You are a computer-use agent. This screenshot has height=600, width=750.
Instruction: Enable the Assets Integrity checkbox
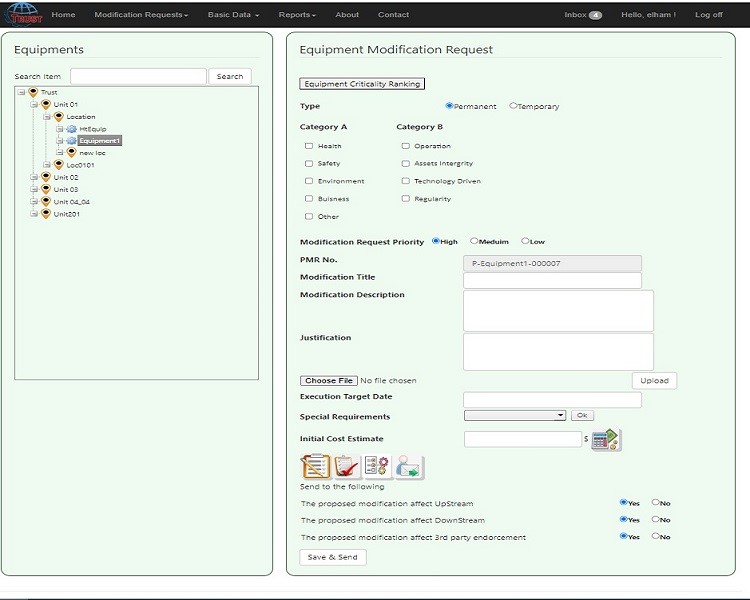(x=405, y=163)
